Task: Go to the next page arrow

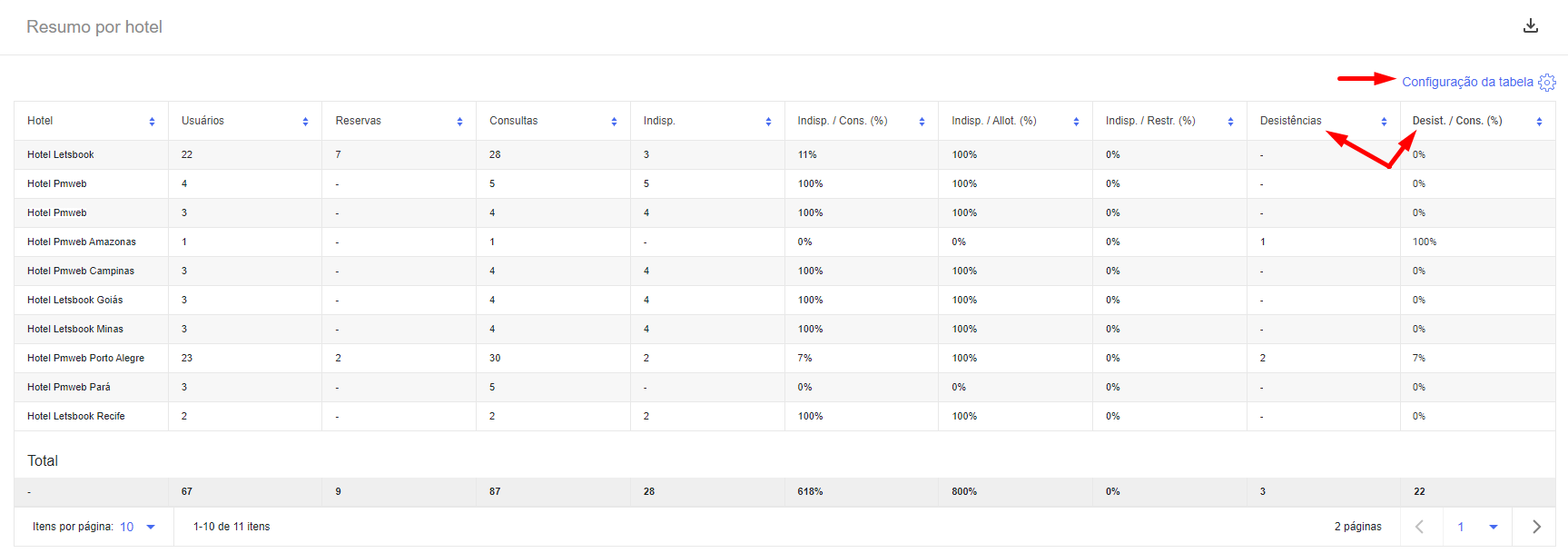Action: coord(1536,527)
